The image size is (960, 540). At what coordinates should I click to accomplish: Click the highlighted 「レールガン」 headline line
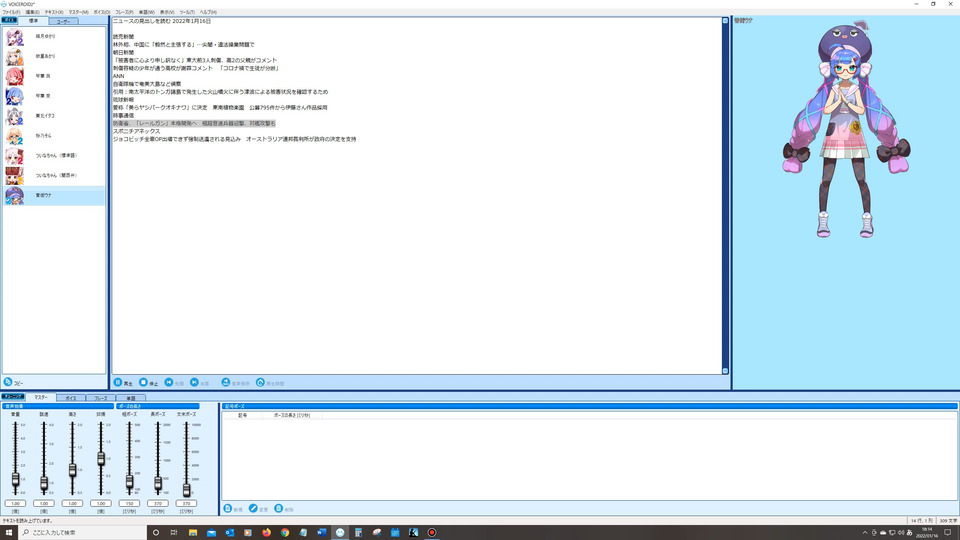point(194,123)
